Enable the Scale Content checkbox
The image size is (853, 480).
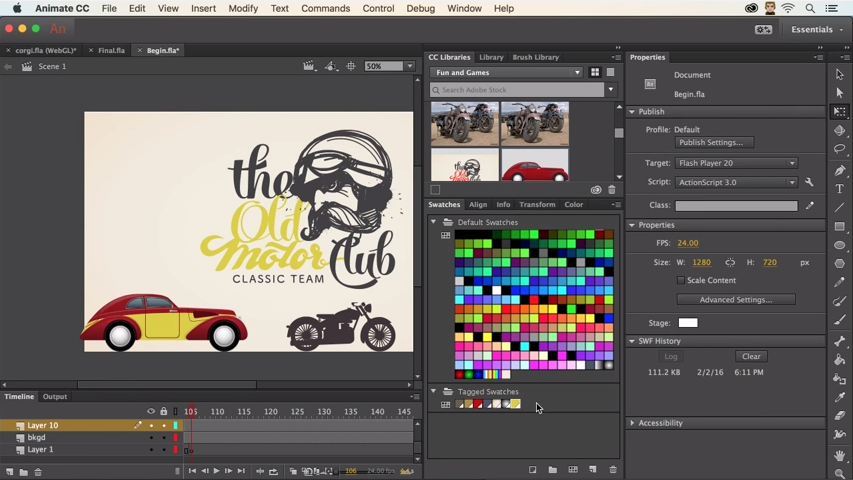pyautogui.click(x=681, y=280)
